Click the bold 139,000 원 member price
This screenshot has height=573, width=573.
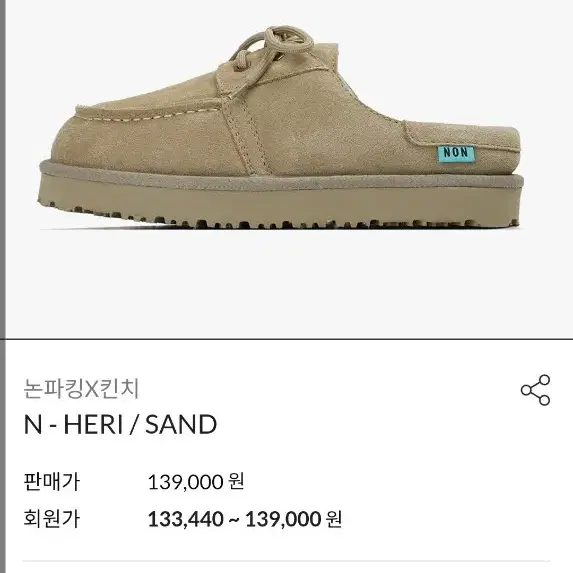[293, 519]
